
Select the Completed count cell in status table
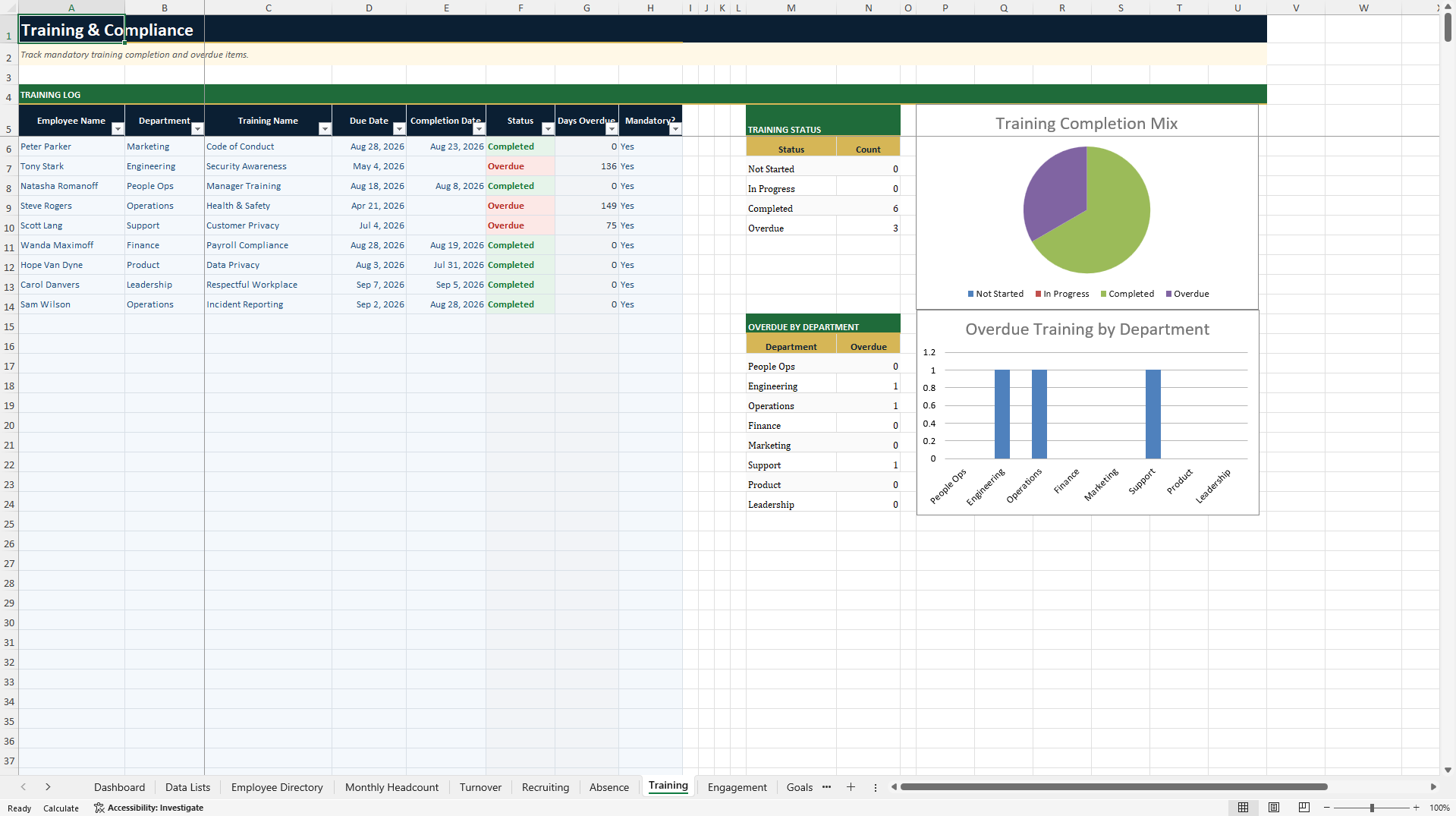point(868,208)
